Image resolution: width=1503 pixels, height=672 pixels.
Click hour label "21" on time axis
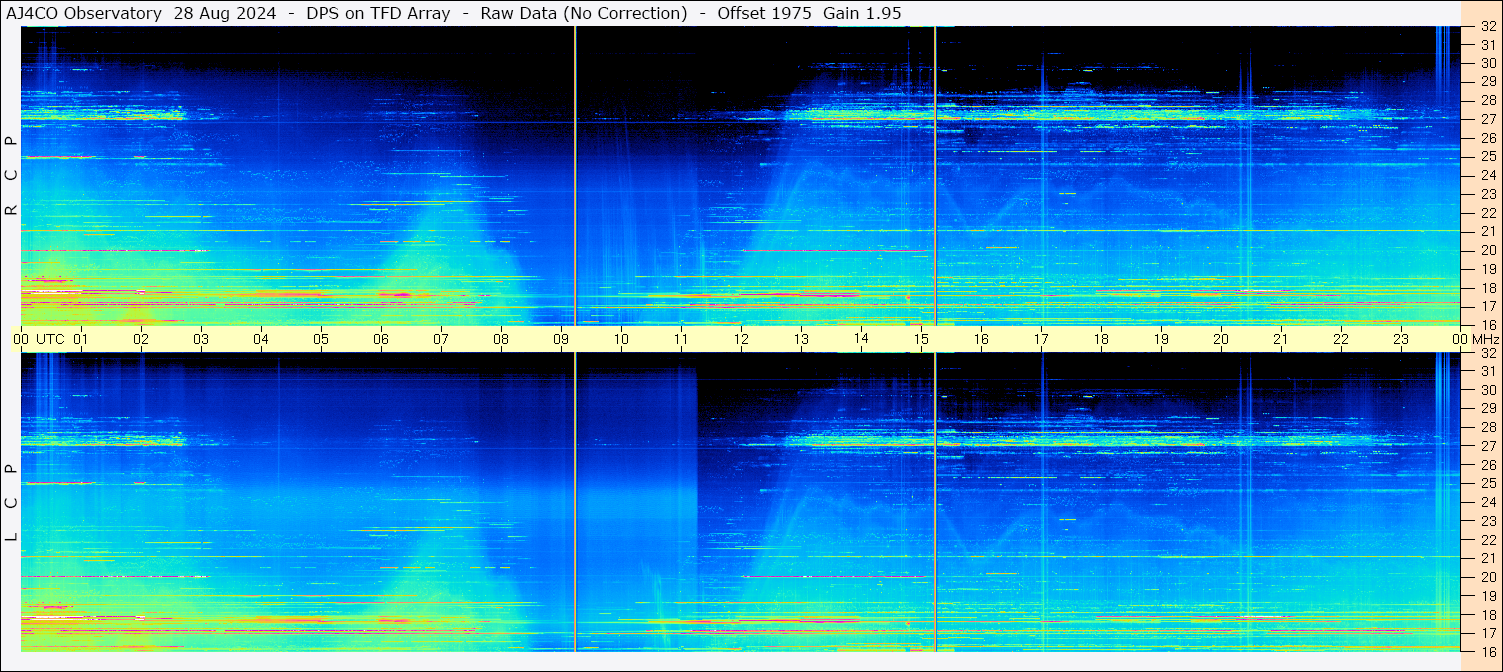click(x=1281, y=339)
